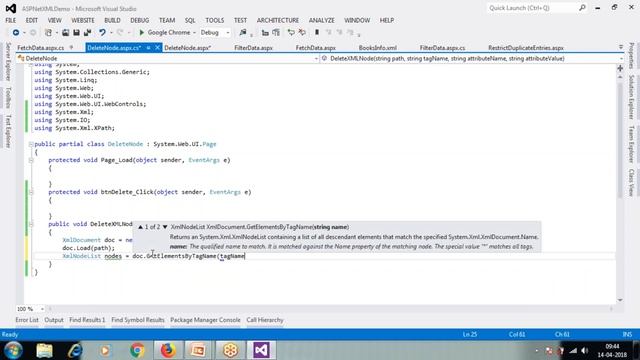
Task: Open the Windows Start button
Action: pos(13,350)
